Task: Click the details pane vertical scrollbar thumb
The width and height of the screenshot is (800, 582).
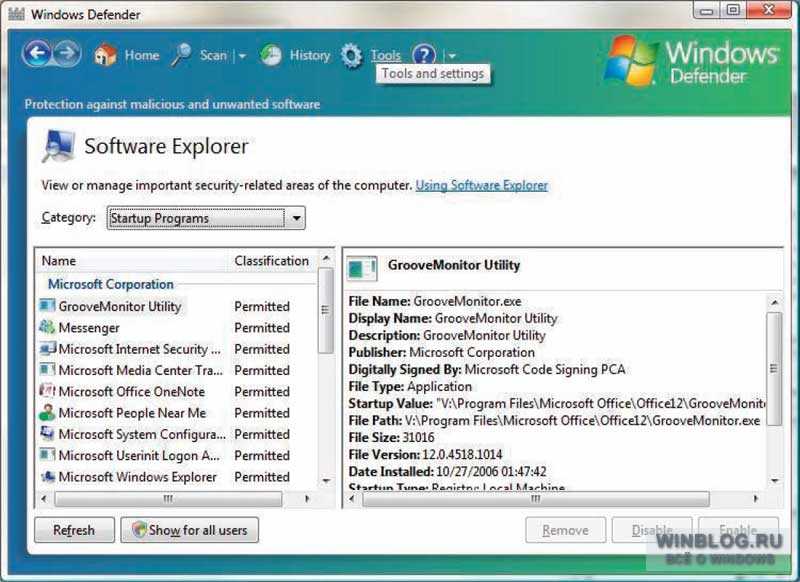Action: point(774,369)
